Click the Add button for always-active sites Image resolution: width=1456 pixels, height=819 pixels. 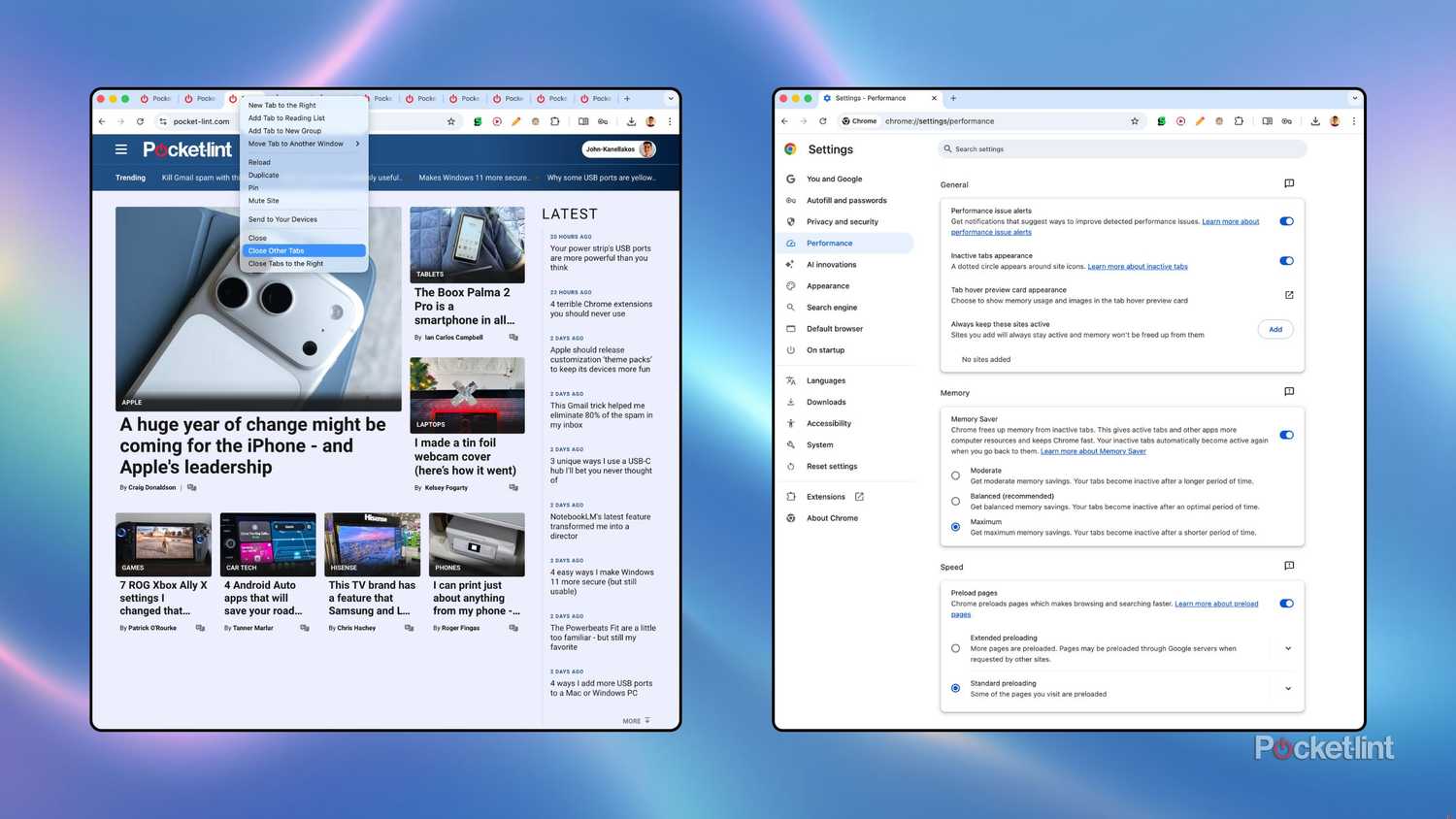1274,329
